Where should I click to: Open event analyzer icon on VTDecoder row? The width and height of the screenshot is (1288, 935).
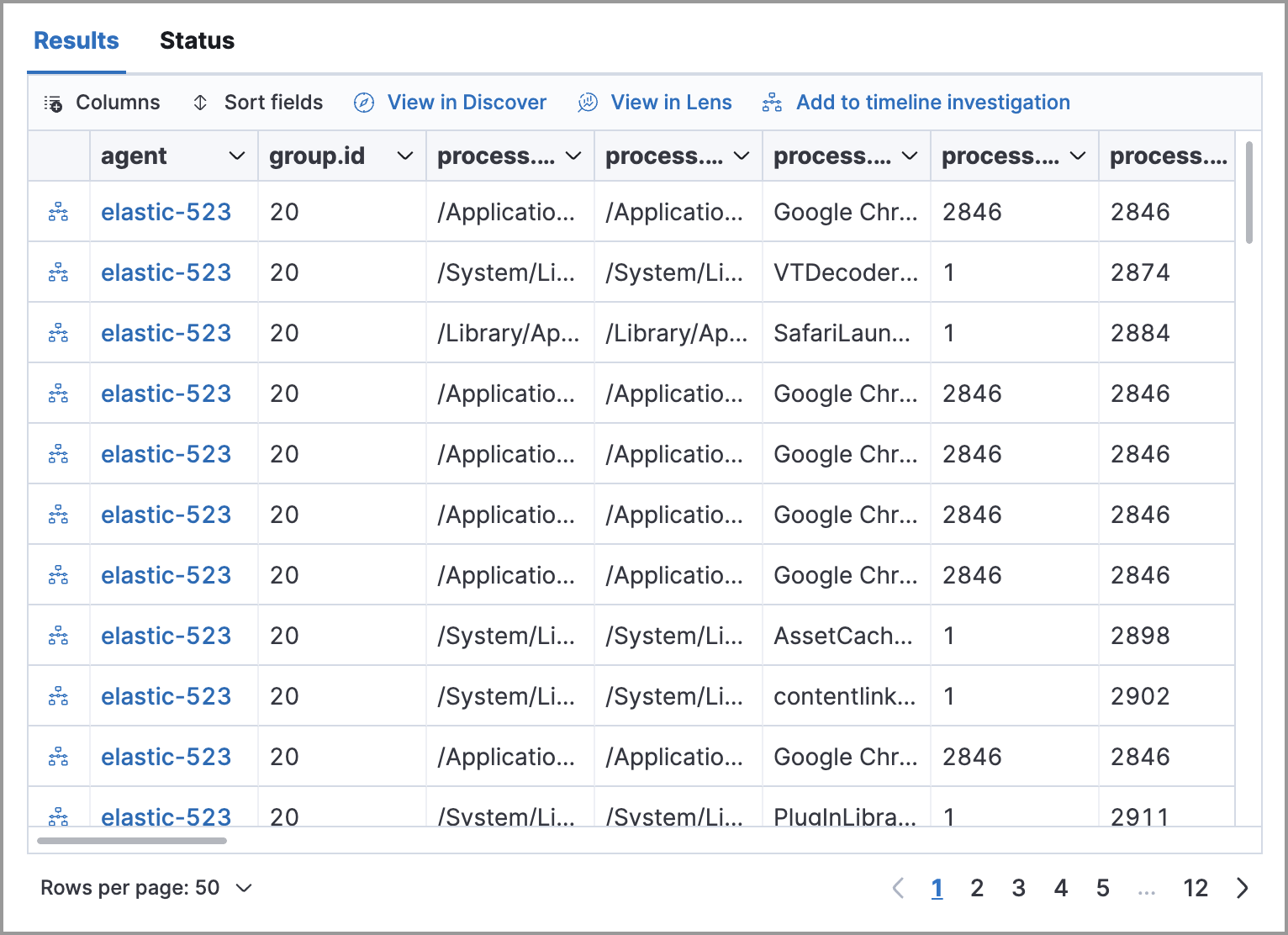pos(58,272)
